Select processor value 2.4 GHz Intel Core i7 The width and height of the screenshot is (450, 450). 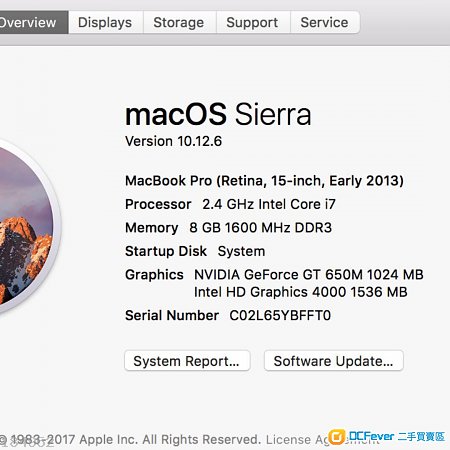point(269,204)
